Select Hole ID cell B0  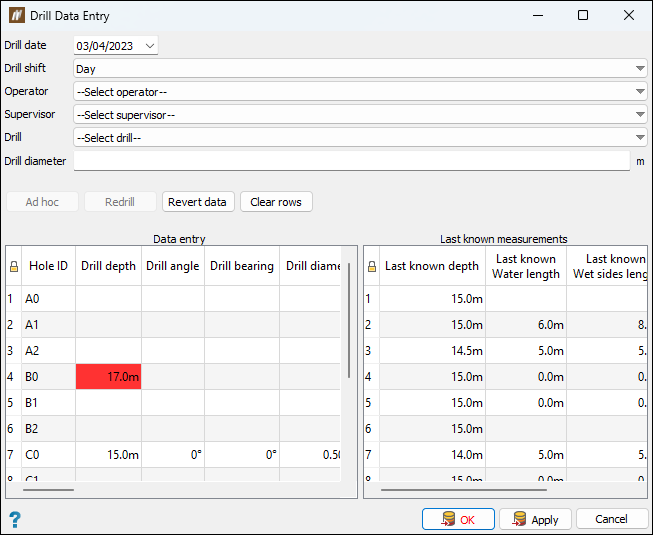(x=48, y=376)
